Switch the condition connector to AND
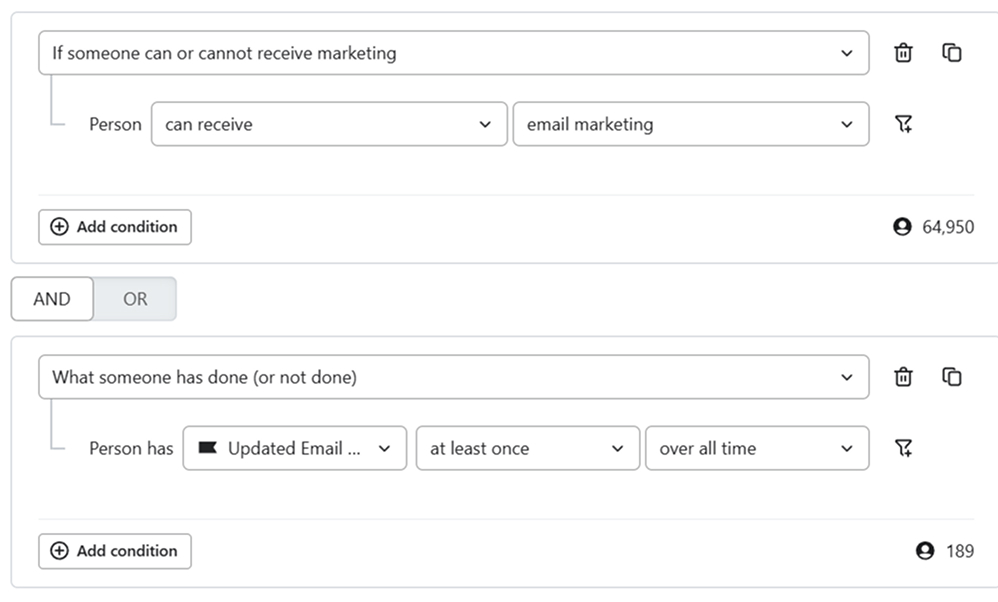 52,299
